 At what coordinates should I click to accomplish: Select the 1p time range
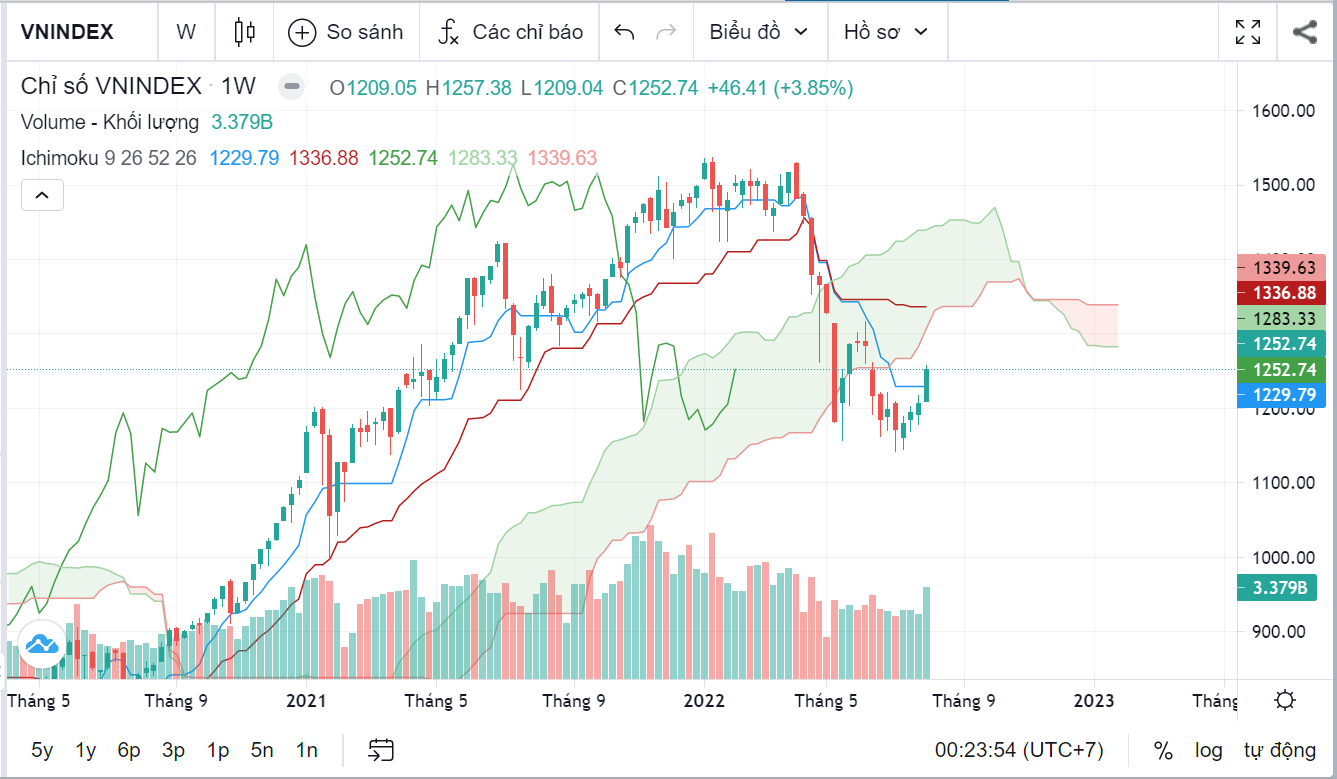tap(218, 750)
